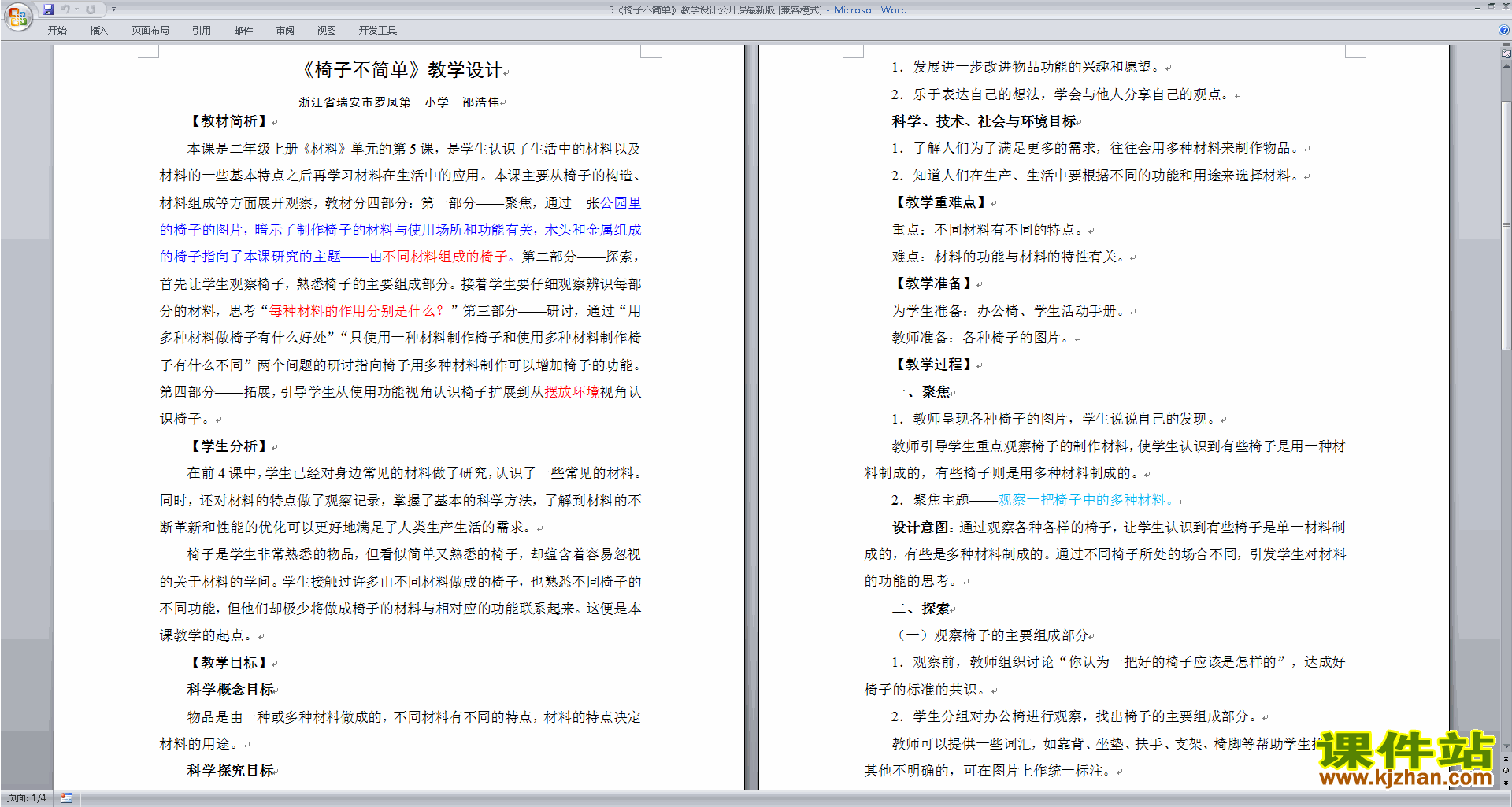Click the macro recording icon in status bar
Image resolution: width=1512 pixels, height=807 pixels.
point(66,798)
